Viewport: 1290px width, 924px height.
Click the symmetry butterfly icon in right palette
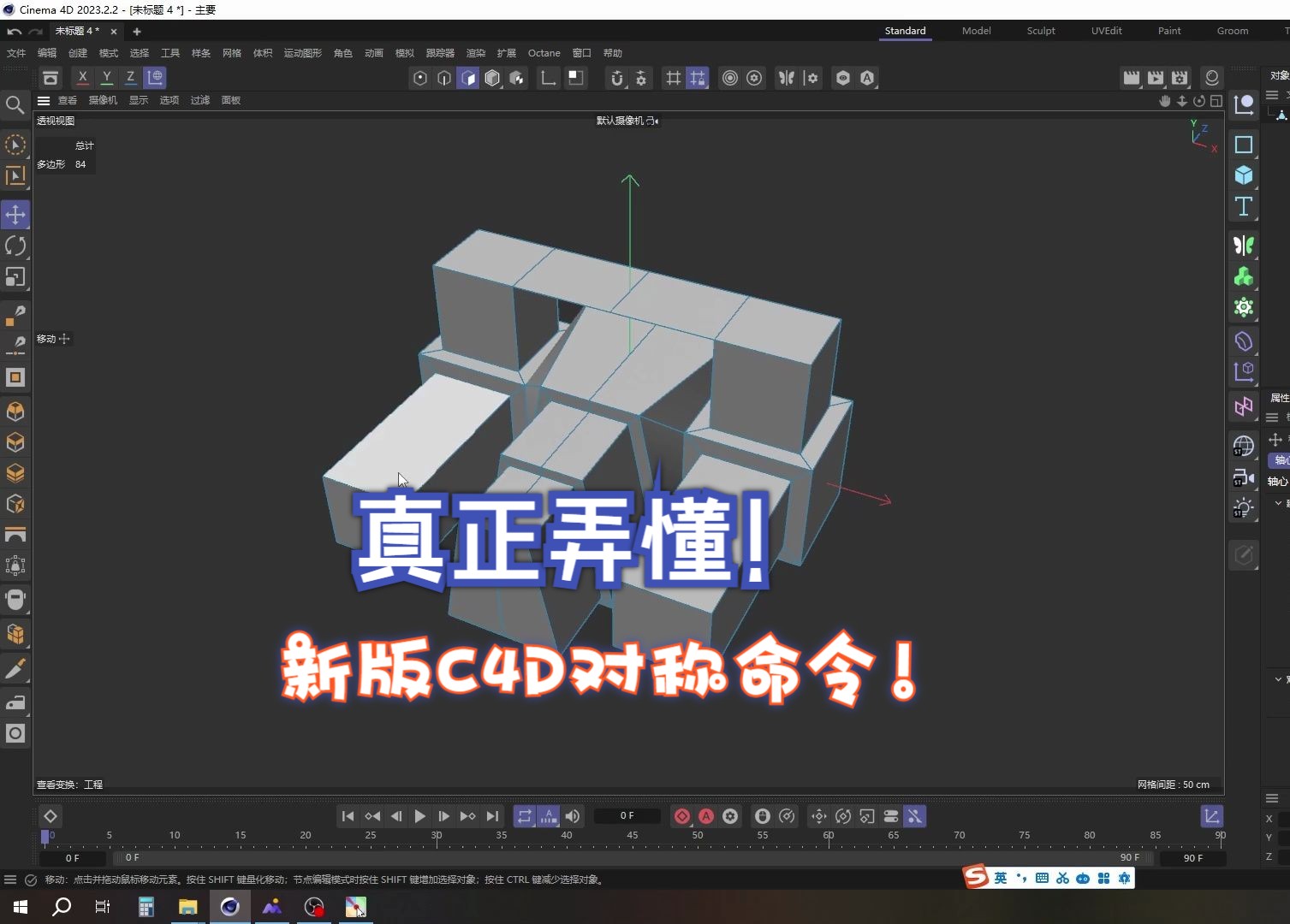point(1244,246)
